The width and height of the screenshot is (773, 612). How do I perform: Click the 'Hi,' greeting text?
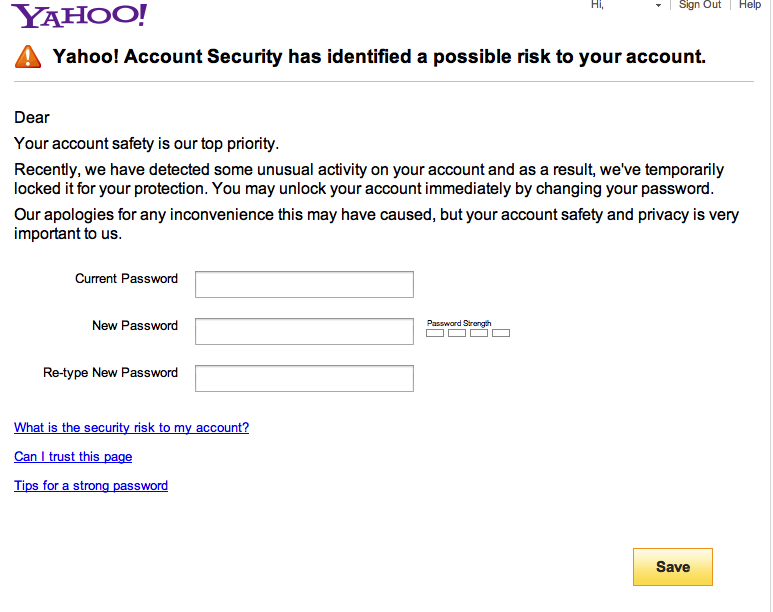(x=597, y=5)
